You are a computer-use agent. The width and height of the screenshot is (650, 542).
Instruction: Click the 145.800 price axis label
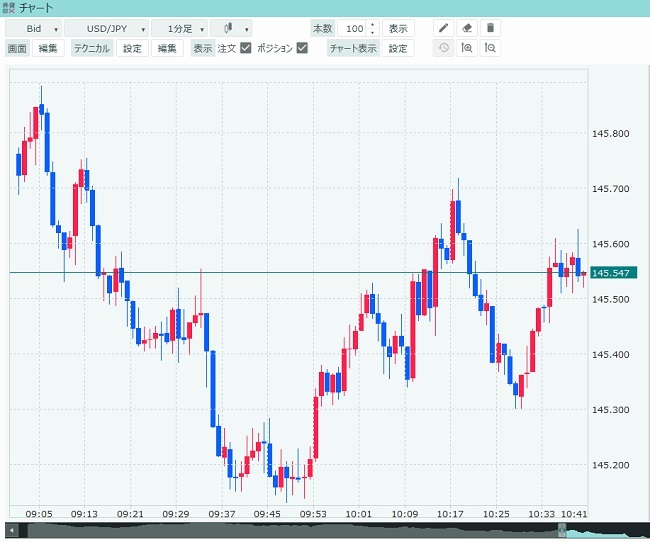pos(610,134)
